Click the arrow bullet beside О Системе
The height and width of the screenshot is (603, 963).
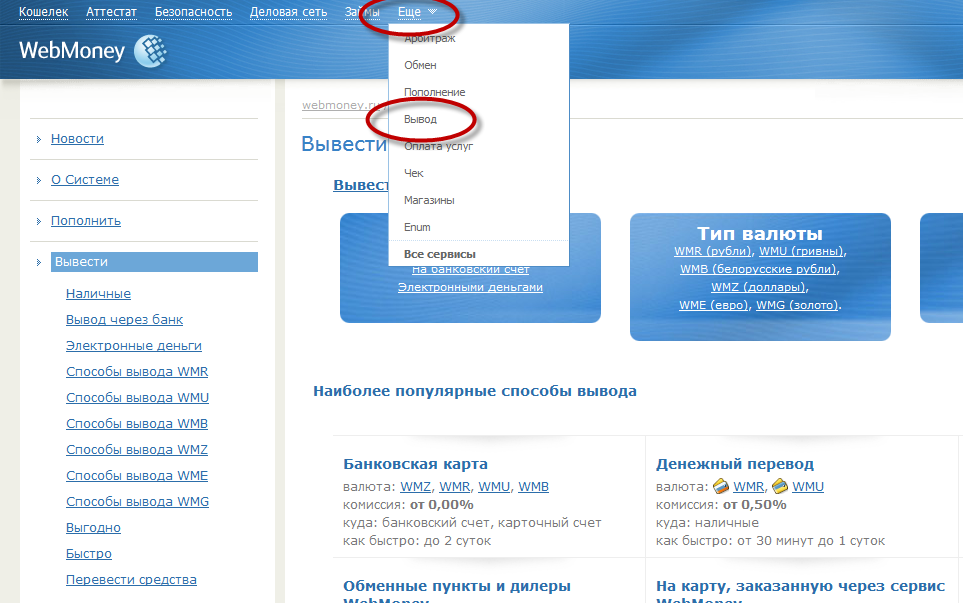pyautogui.click(x=39, y=181)
